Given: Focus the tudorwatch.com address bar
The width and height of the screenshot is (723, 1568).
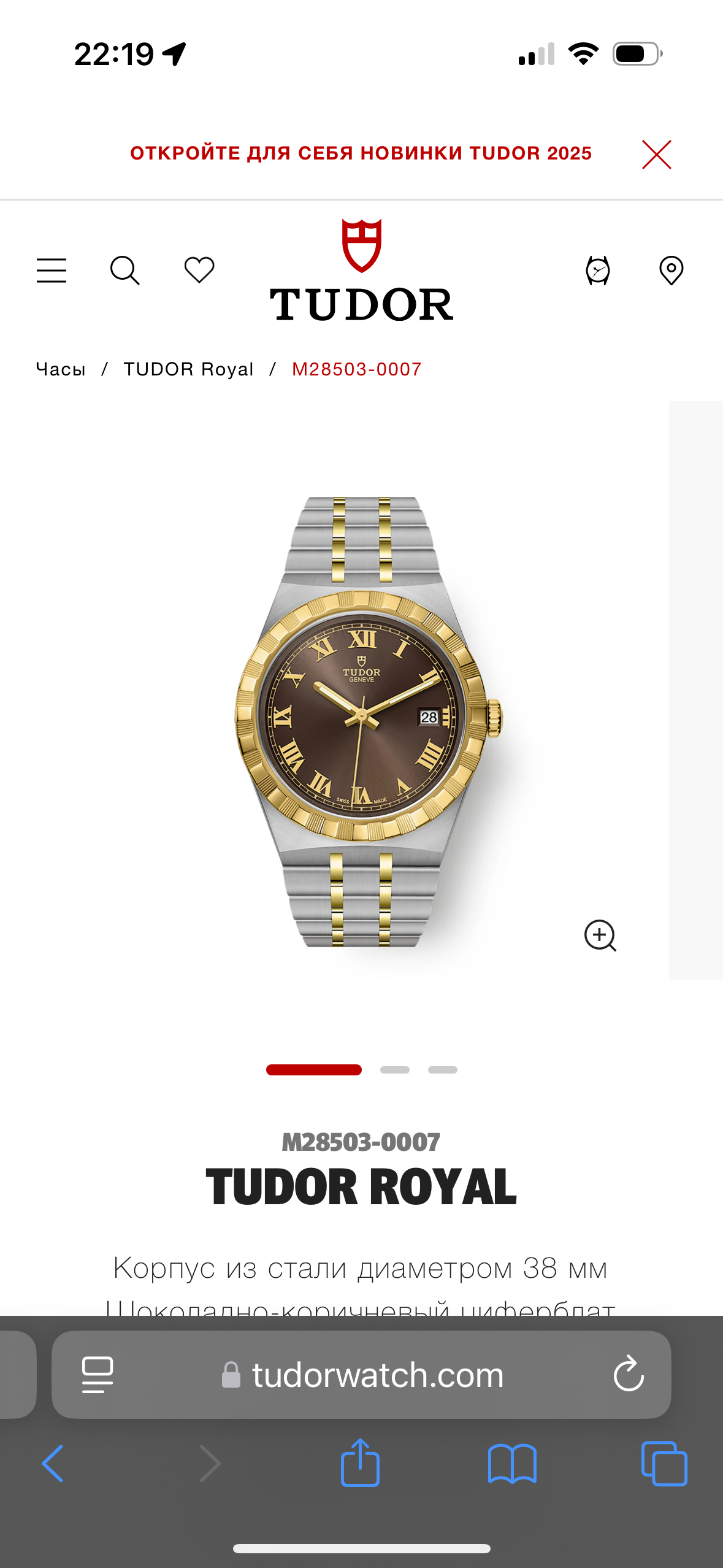Looking at the screenshot, I should point(361,1375).
